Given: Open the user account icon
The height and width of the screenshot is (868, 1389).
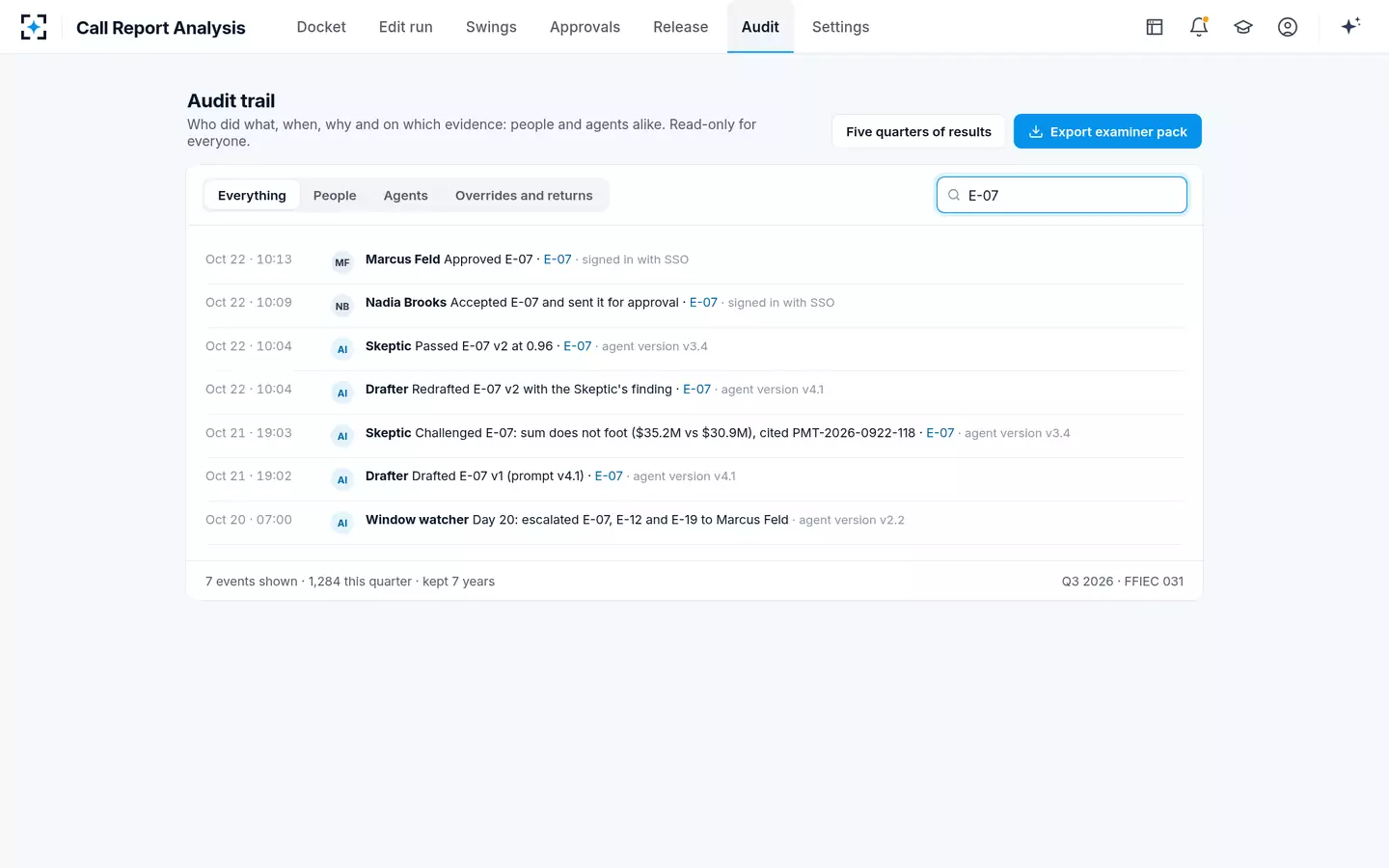Looking at the screenshot, I should point(1288,27).
